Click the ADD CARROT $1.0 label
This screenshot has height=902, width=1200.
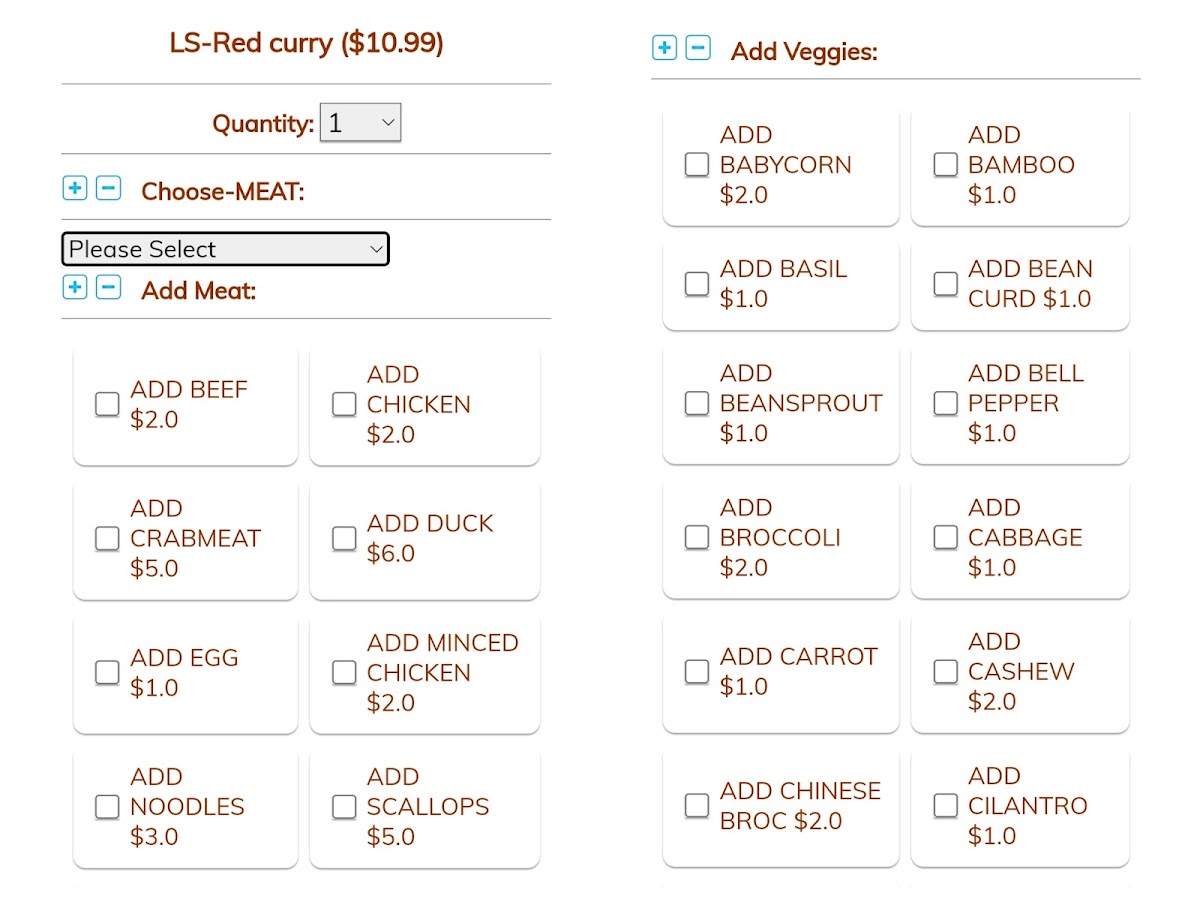click(x=798, y=671)
